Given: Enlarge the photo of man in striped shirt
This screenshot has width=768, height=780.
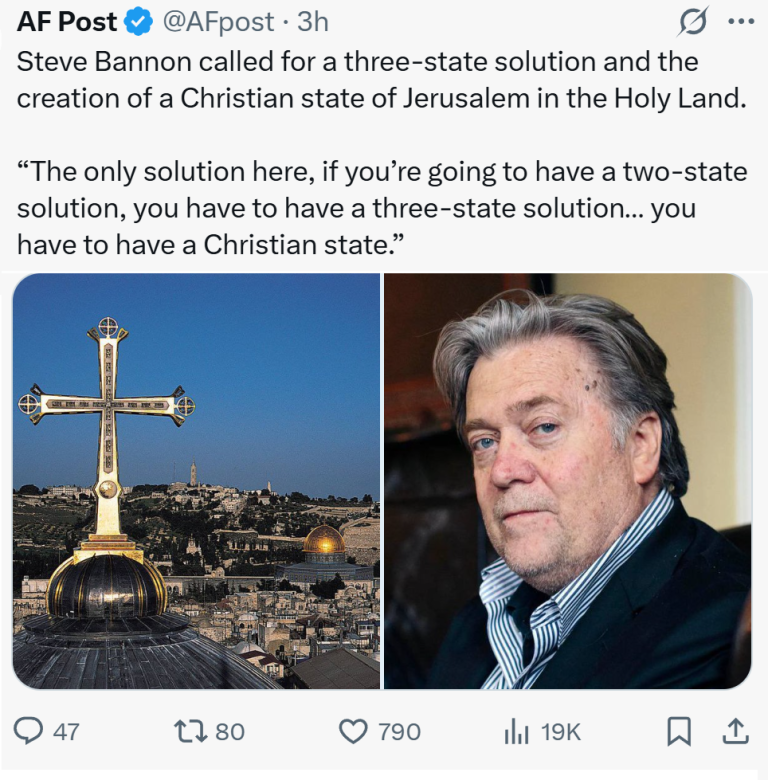Looking at the screenshot, I should click(567, 481).
